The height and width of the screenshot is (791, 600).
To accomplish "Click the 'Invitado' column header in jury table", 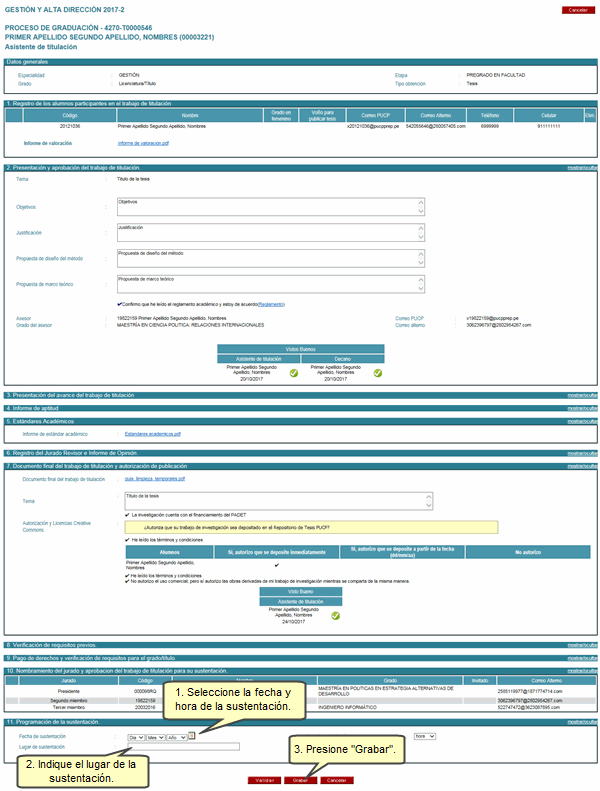I will (479, 681).
